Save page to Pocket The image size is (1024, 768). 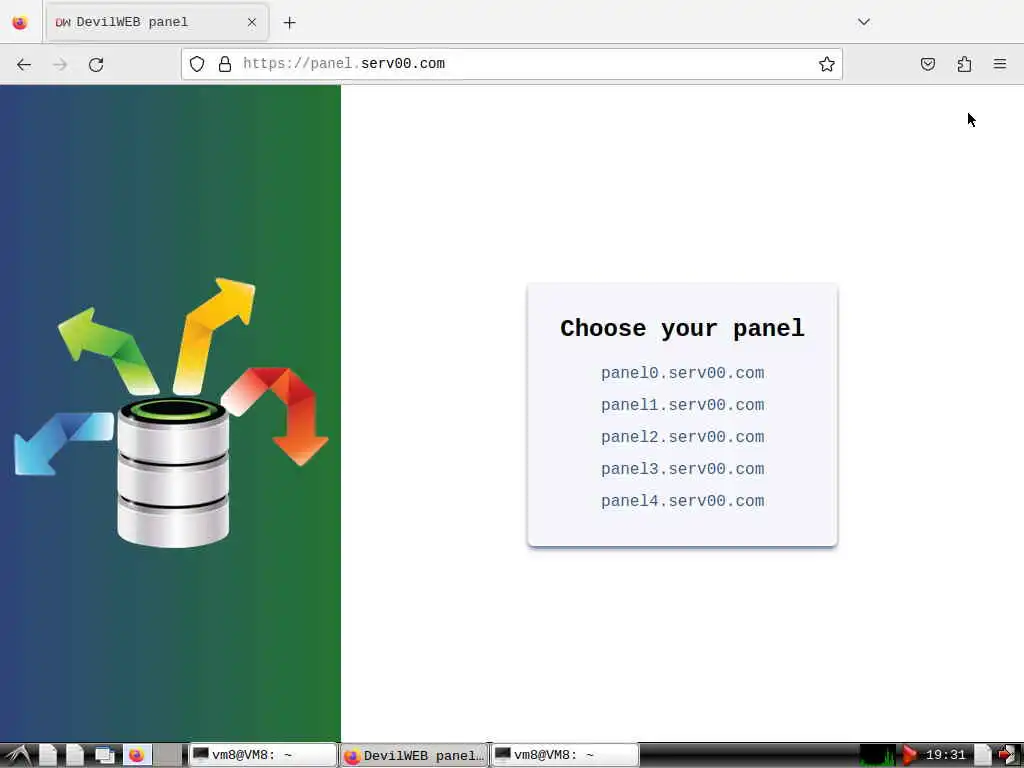click(928, 64)
